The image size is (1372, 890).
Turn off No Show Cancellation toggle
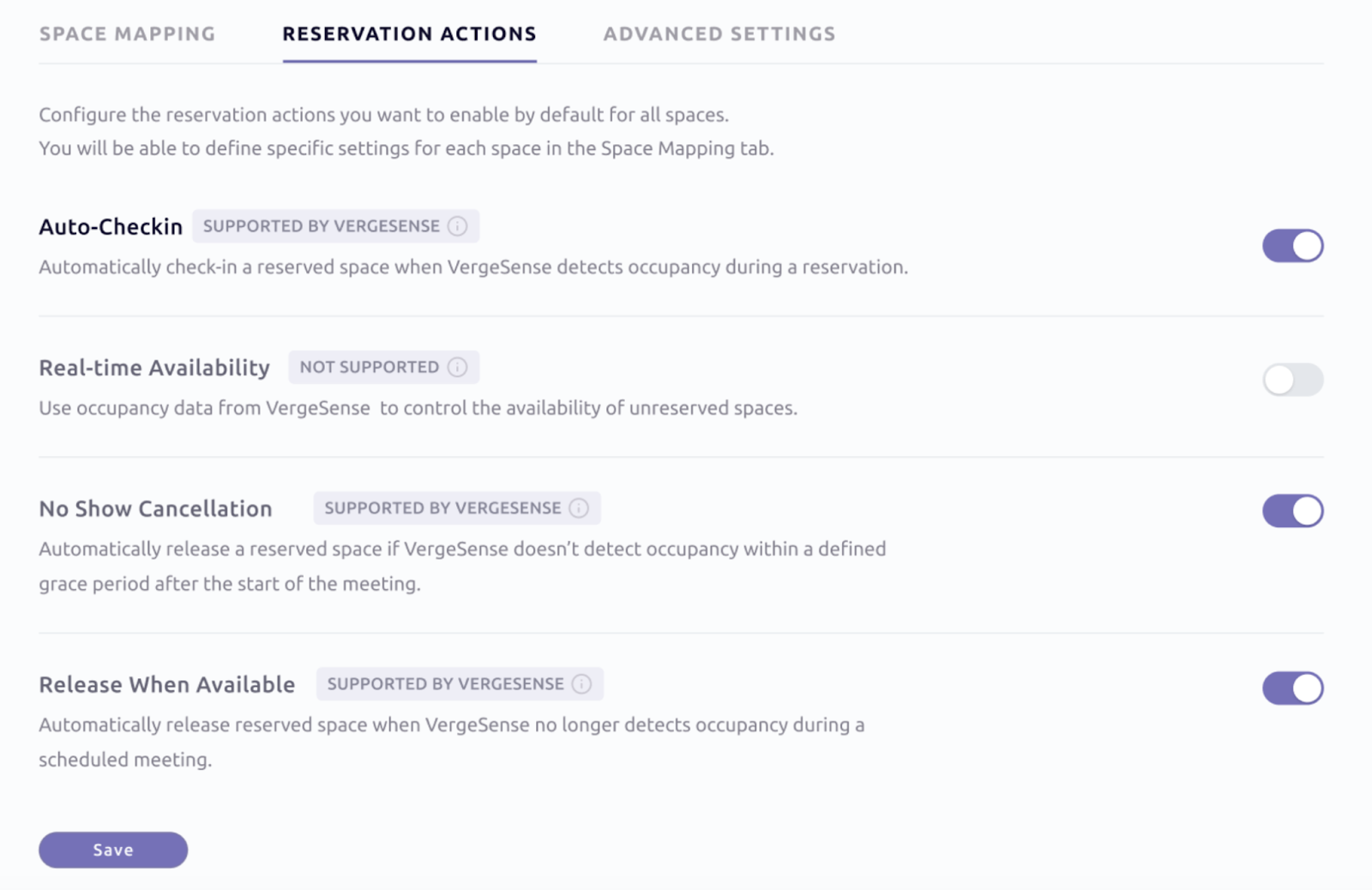(1292, 511)
